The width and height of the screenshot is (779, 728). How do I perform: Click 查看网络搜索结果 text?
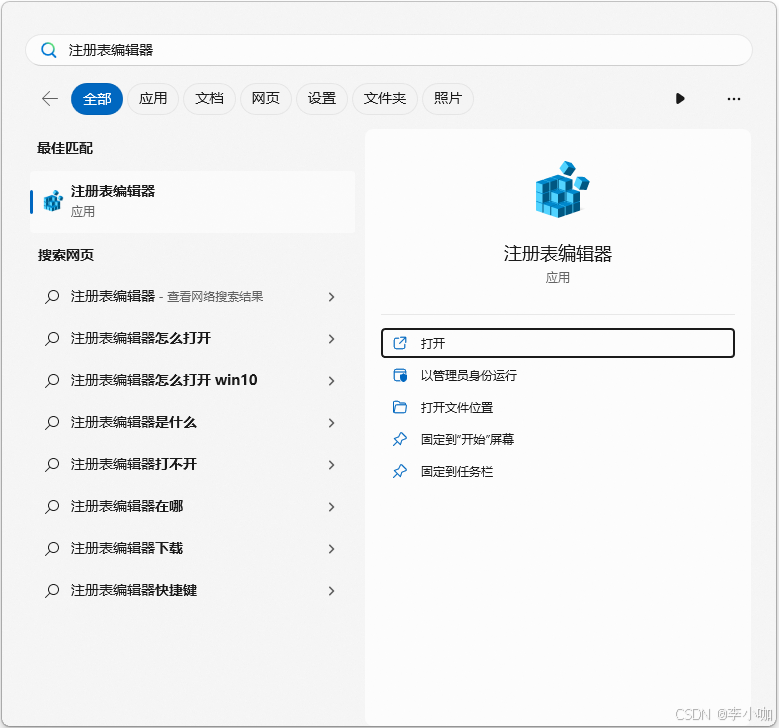tap(215, 297)
